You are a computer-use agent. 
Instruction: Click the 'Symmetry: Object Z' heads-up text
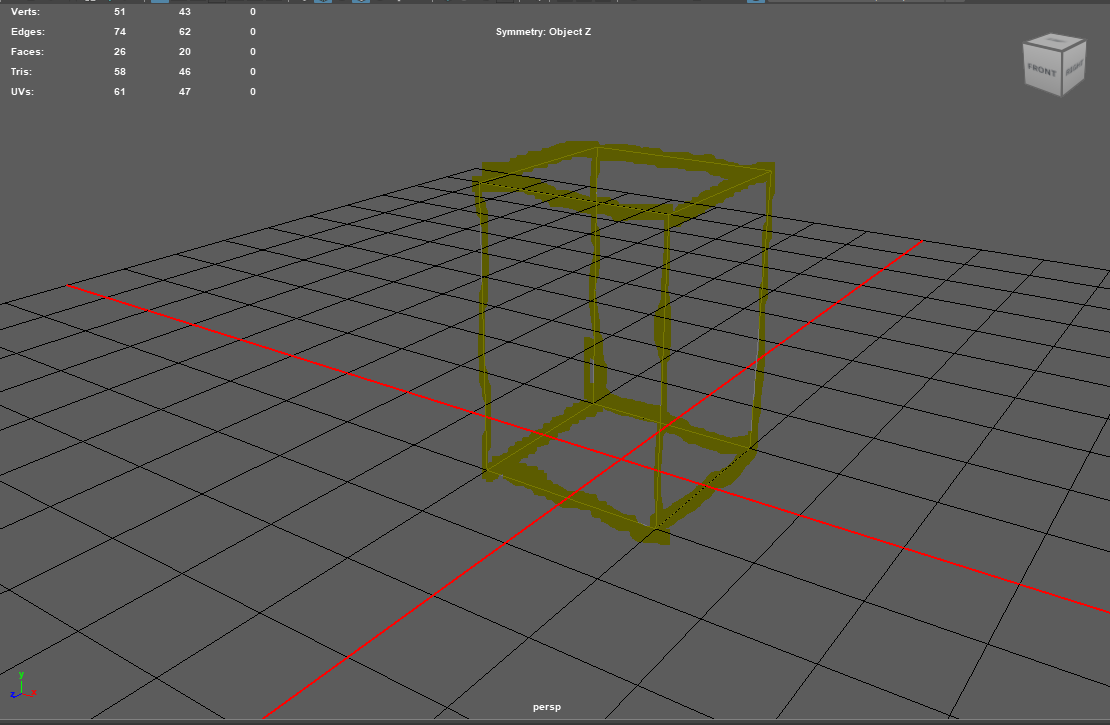543,32
